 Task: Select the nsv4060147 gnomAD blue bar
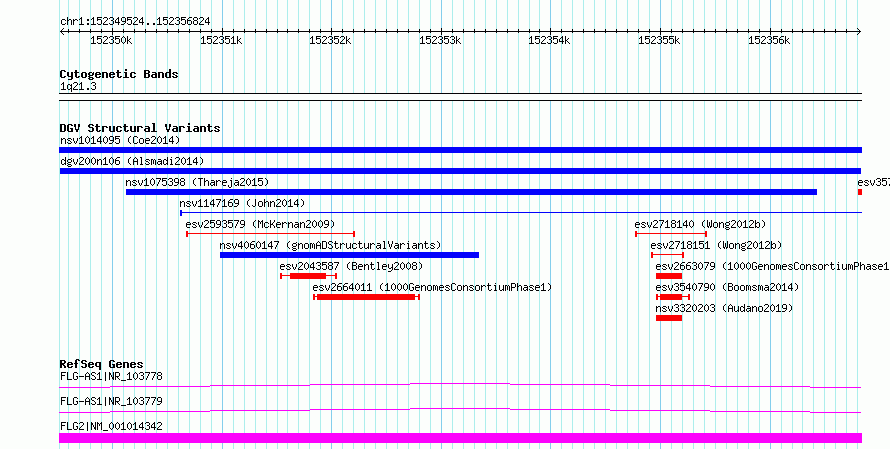349,255
